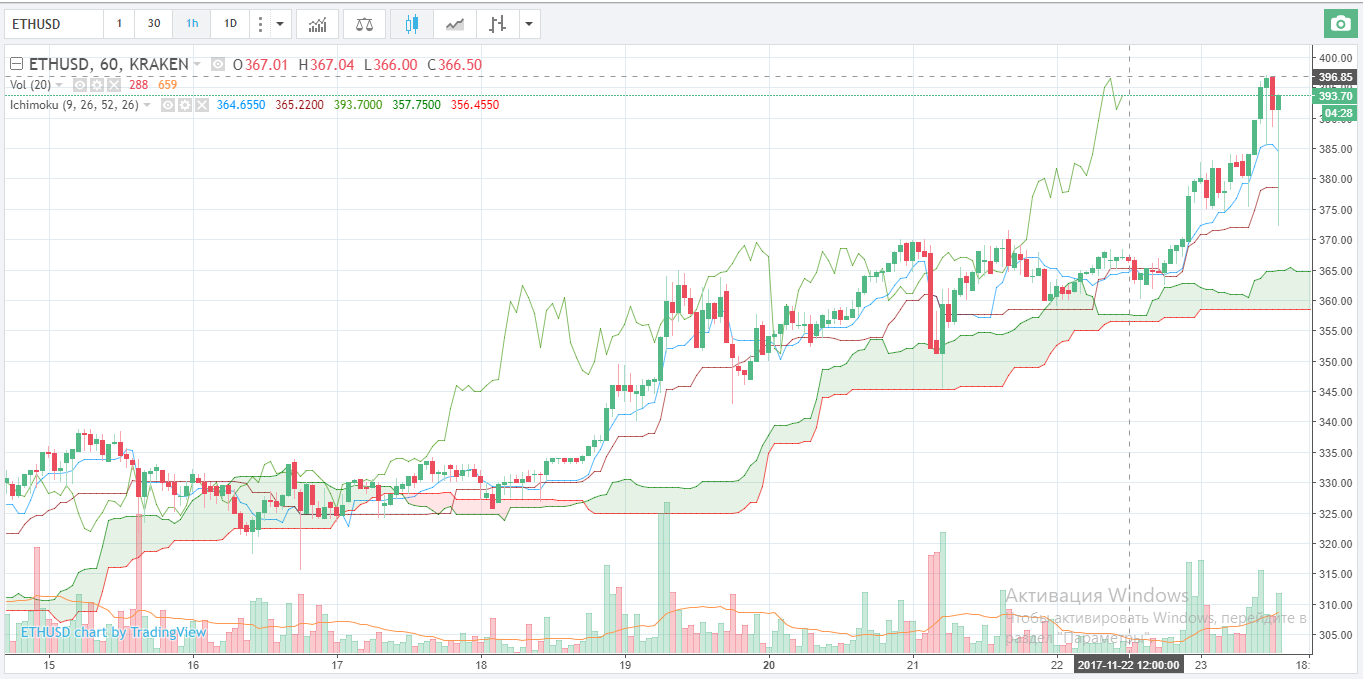Toggle the ETHUSD main series eye icon

point(217,65)
